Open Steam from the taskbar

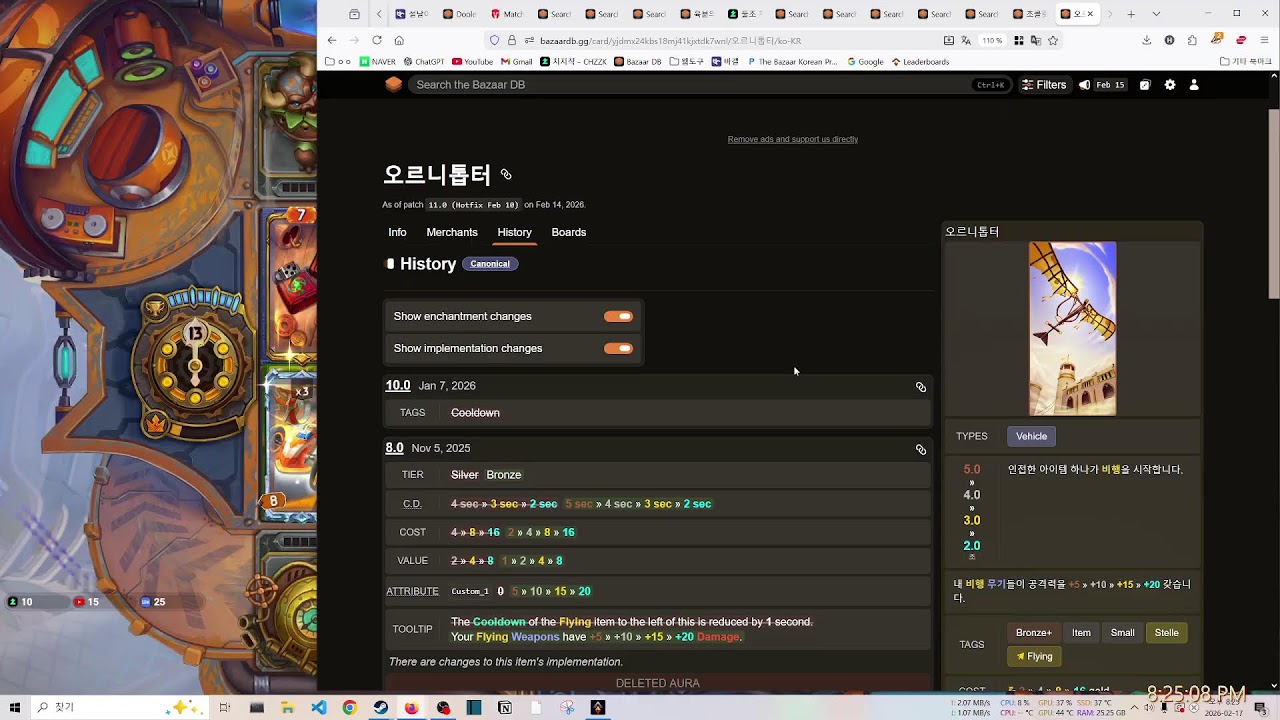381,707
